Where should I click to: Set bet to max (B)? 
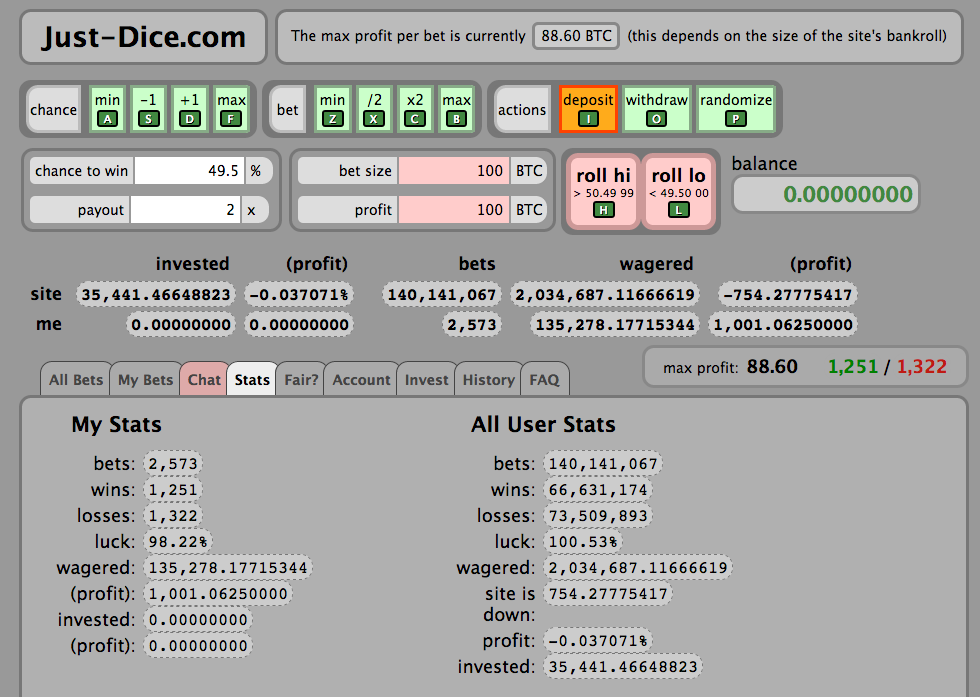(456, 109)
